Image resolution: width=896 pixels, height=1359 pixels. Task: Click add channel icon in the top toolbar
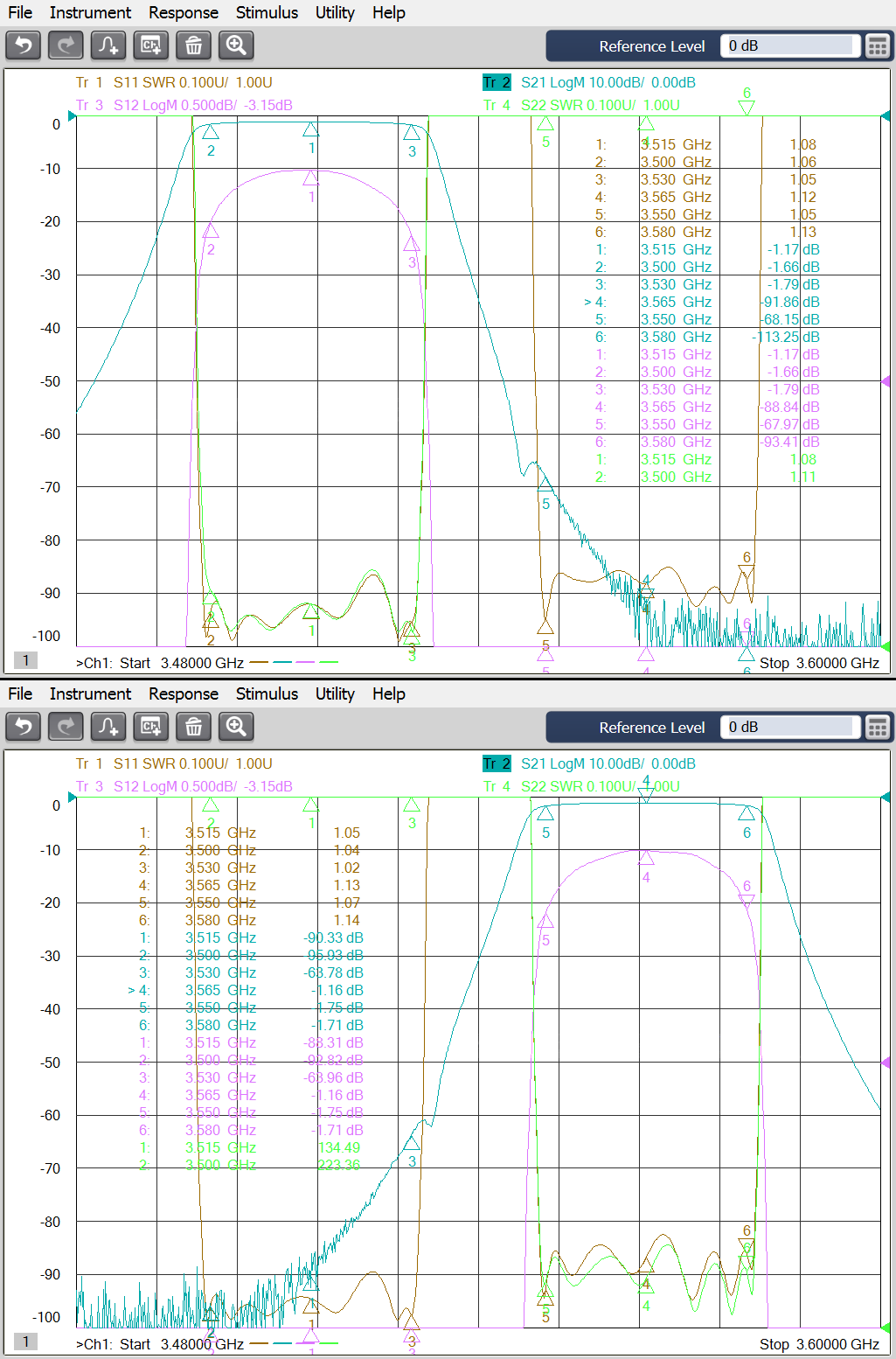151,45
